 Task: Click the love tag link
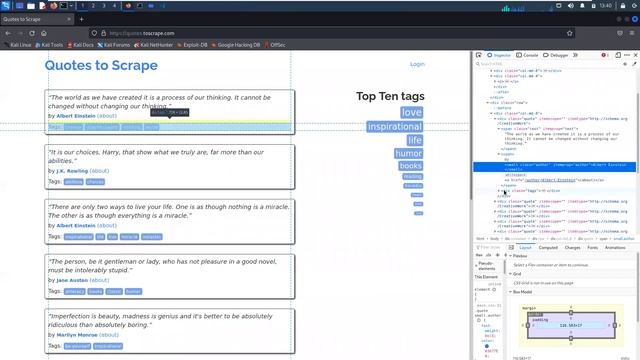coord(411,112)
